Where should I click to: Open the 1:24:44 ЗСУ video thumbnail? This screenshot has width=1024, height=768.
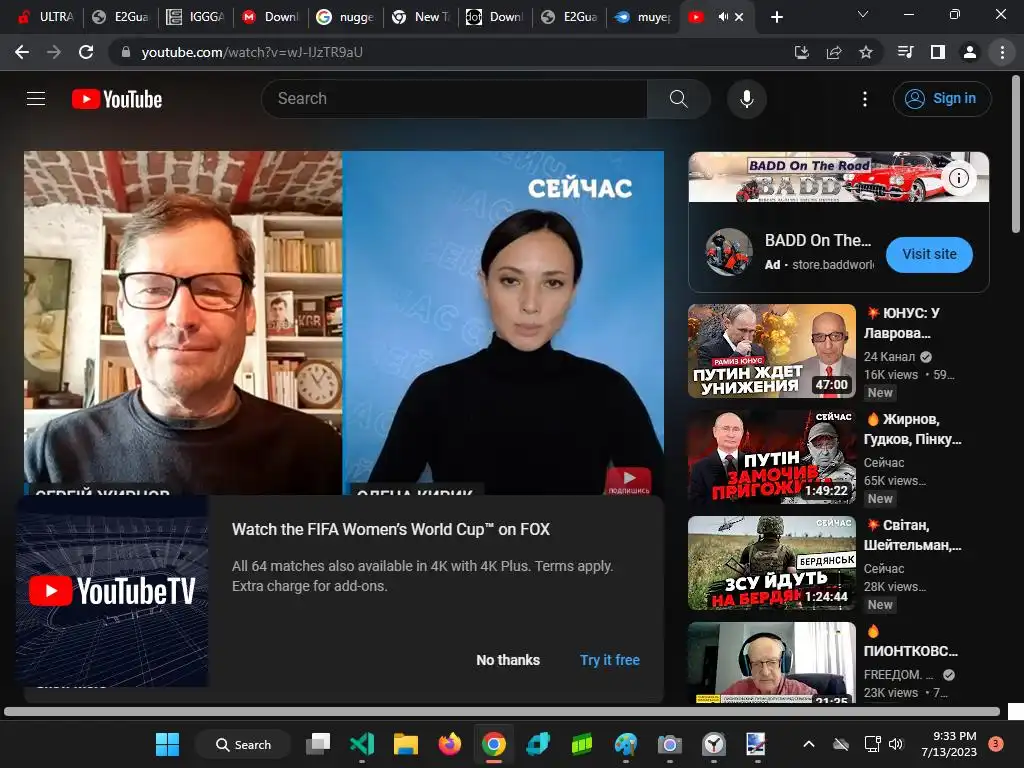(771, 563)
